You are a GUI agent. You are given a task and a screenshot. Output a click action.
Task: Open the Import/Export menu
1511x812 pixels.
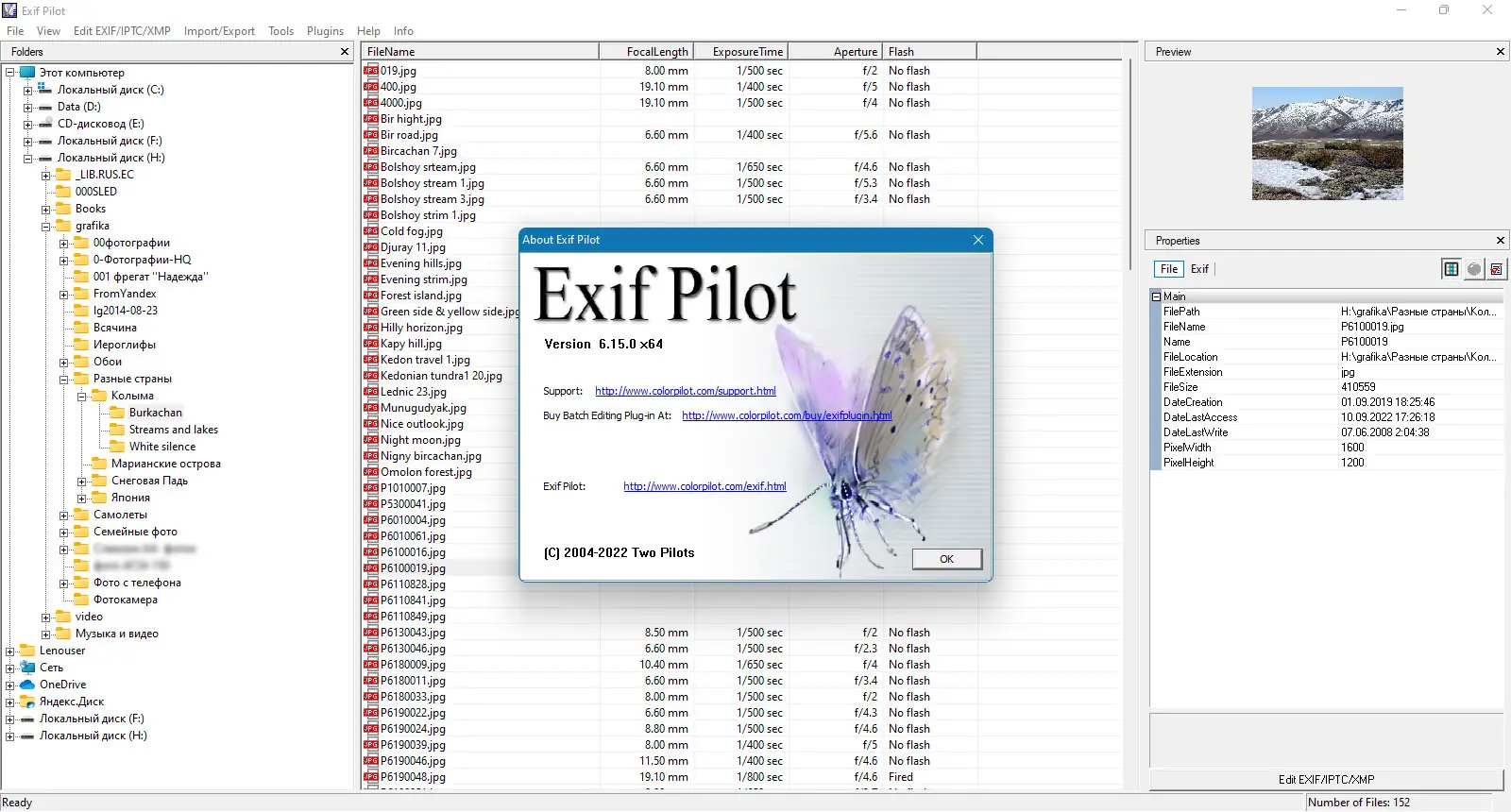pos(219,31)
